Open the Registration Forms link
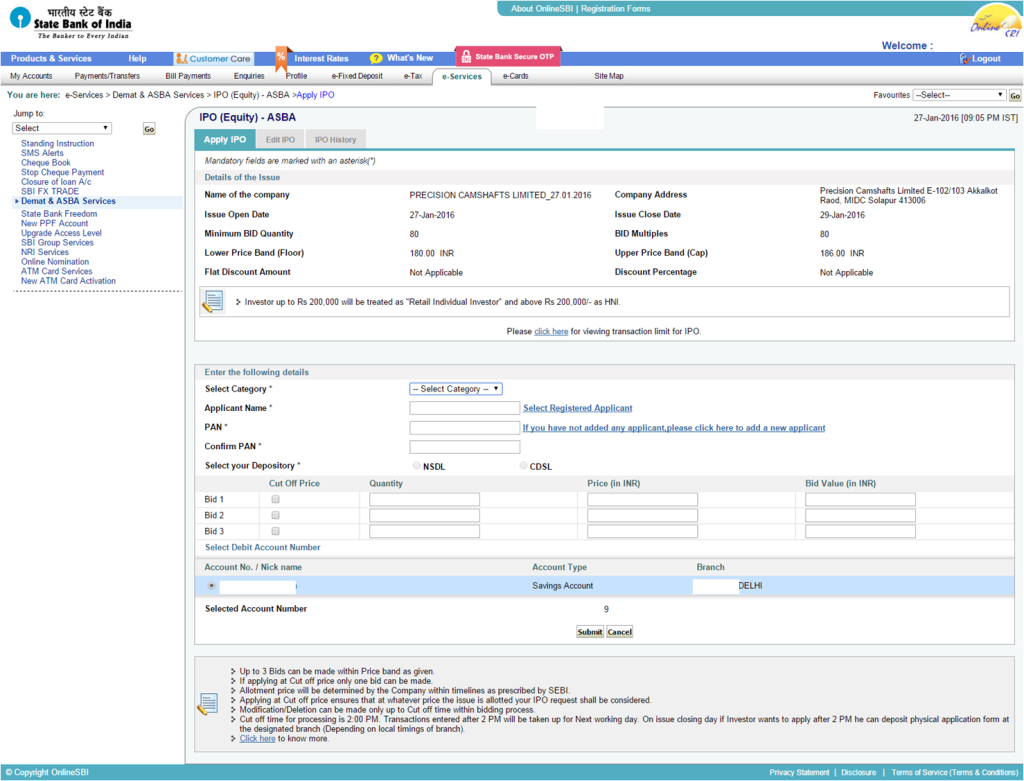 pyautogui.click(x=616, y=8)
